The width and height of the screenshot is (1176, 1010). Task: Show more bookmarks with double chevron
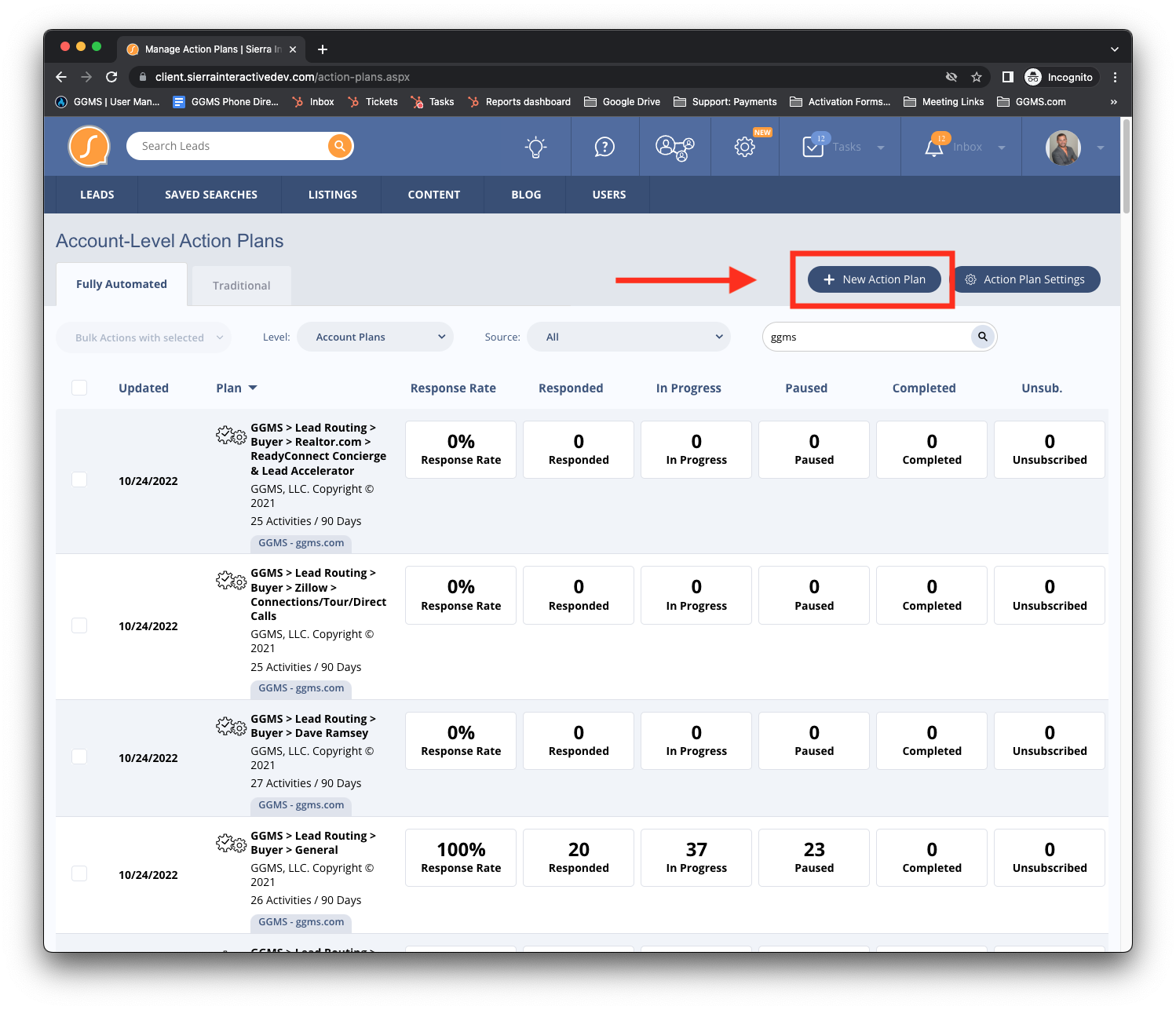1113,102
